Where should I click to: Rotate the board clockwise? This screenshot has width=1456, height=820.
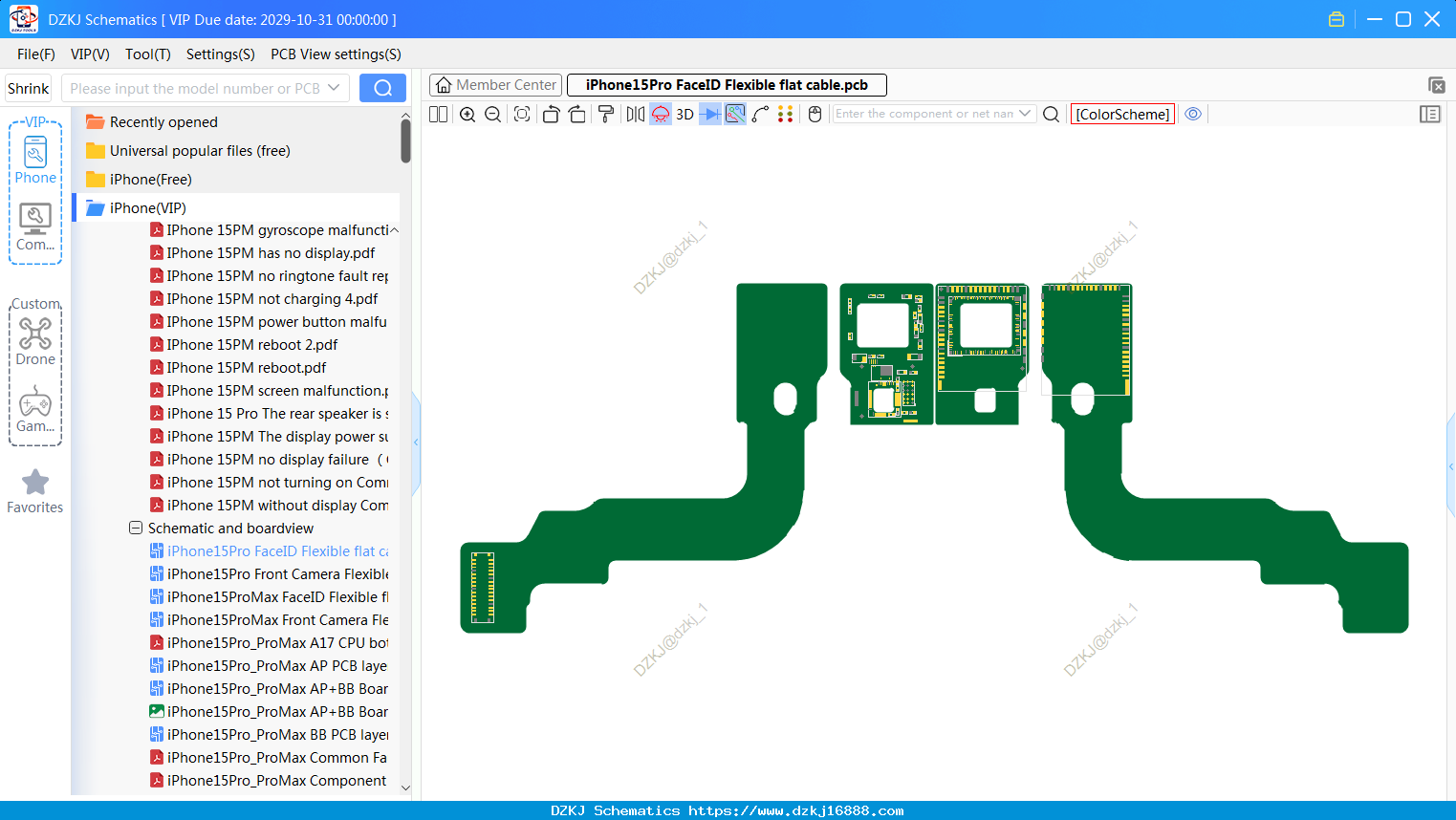click(x=577, y=114)
